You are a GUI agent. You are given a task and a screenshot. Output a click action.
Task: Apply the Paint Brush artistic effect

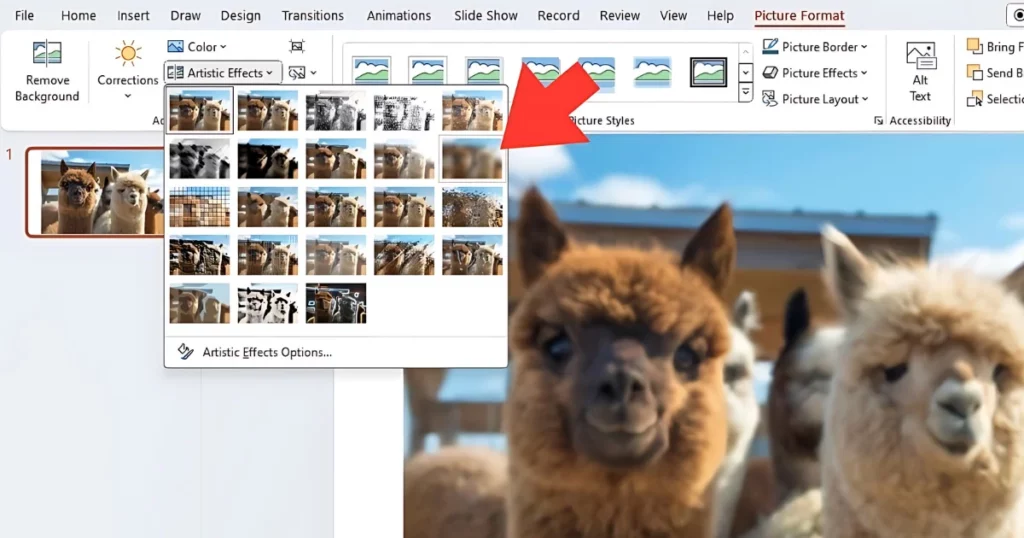(336, 159)
